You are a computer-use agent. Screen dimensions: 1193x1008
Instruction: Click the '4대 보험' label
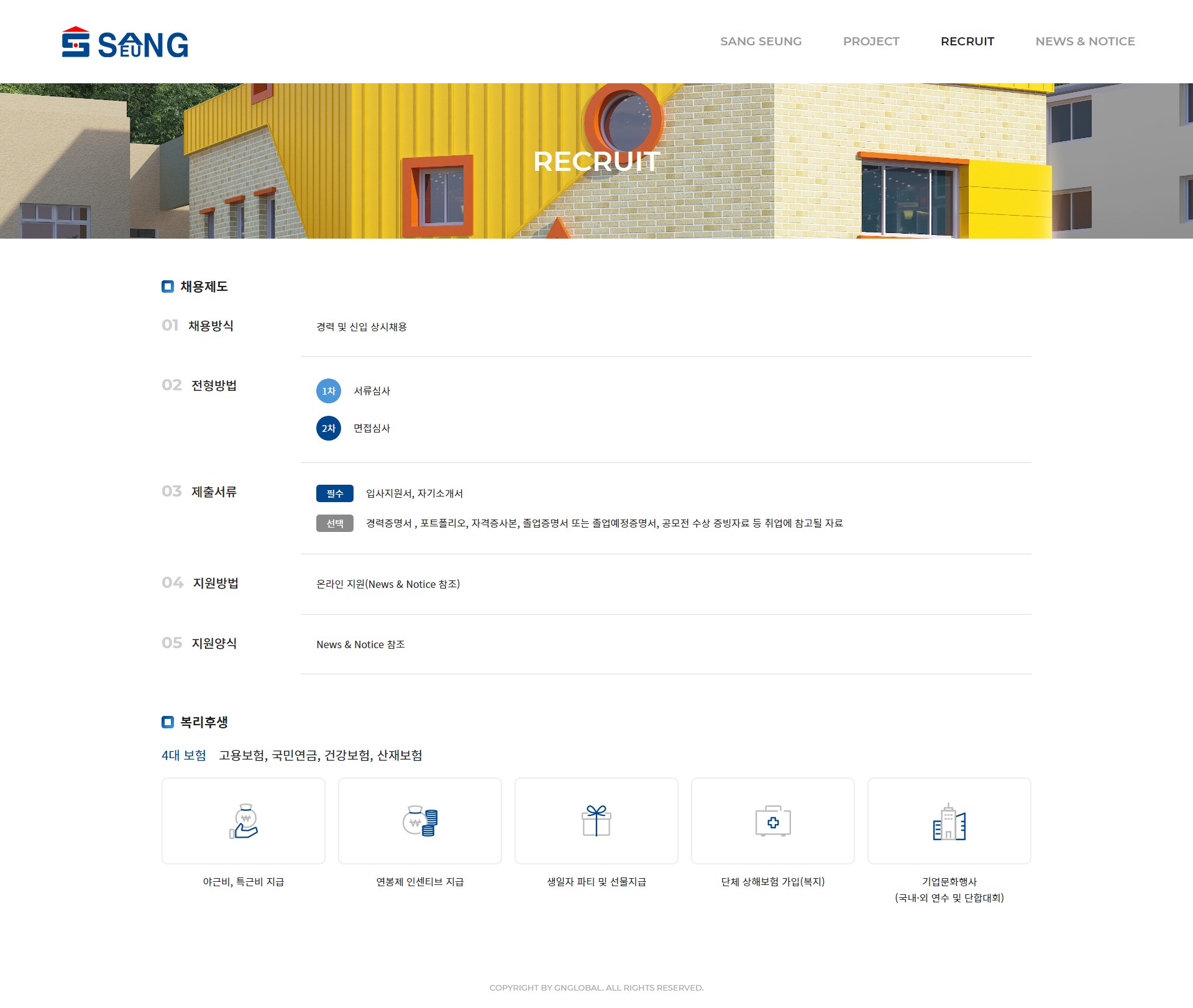click(184, 755)
